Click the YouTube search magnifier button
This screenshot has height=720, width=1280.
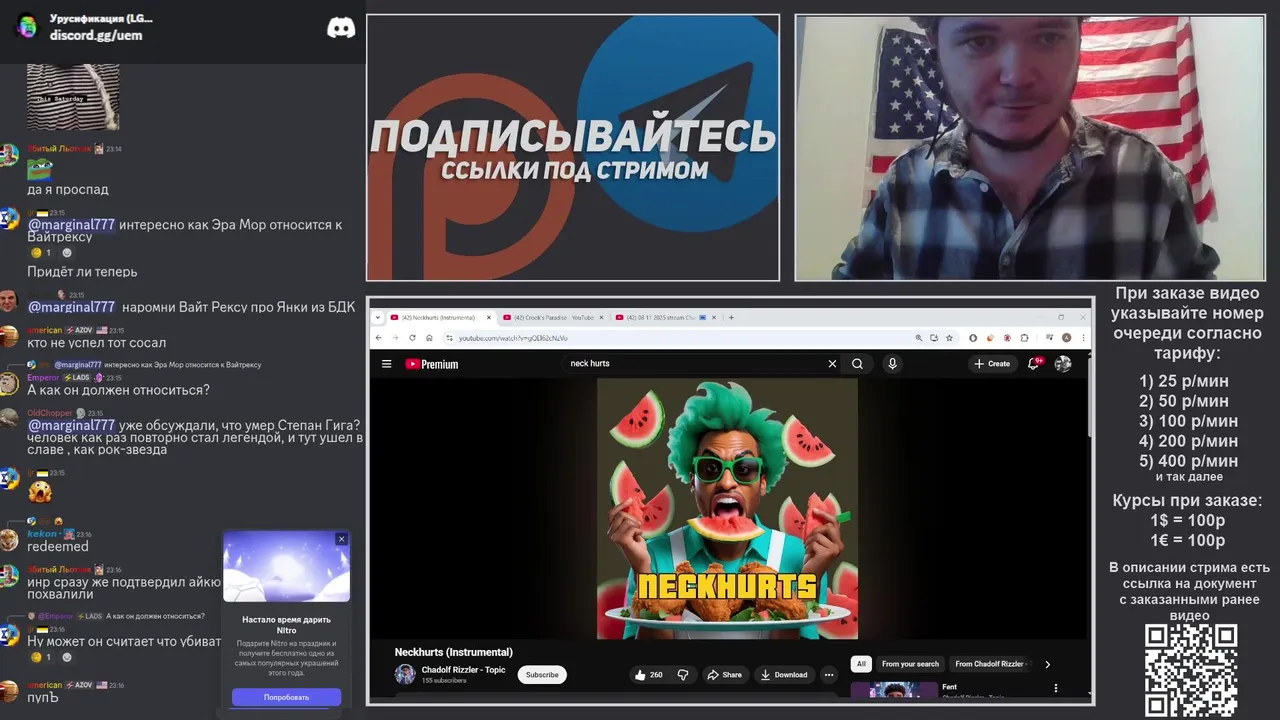tap(857, 364)
